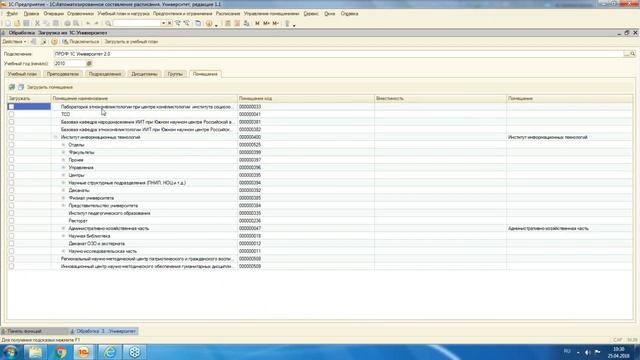The image size is (640, 360).
Task: Click the Загрузить помещения button
Action: (50, 87)
